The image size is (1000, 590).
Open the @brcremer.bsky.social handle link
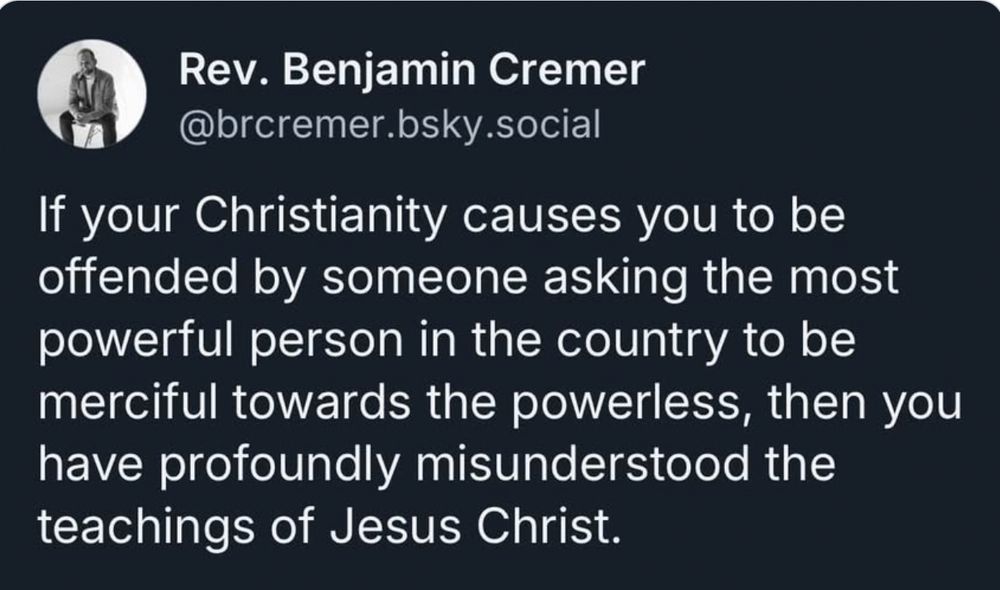click(x=390, y=124)
